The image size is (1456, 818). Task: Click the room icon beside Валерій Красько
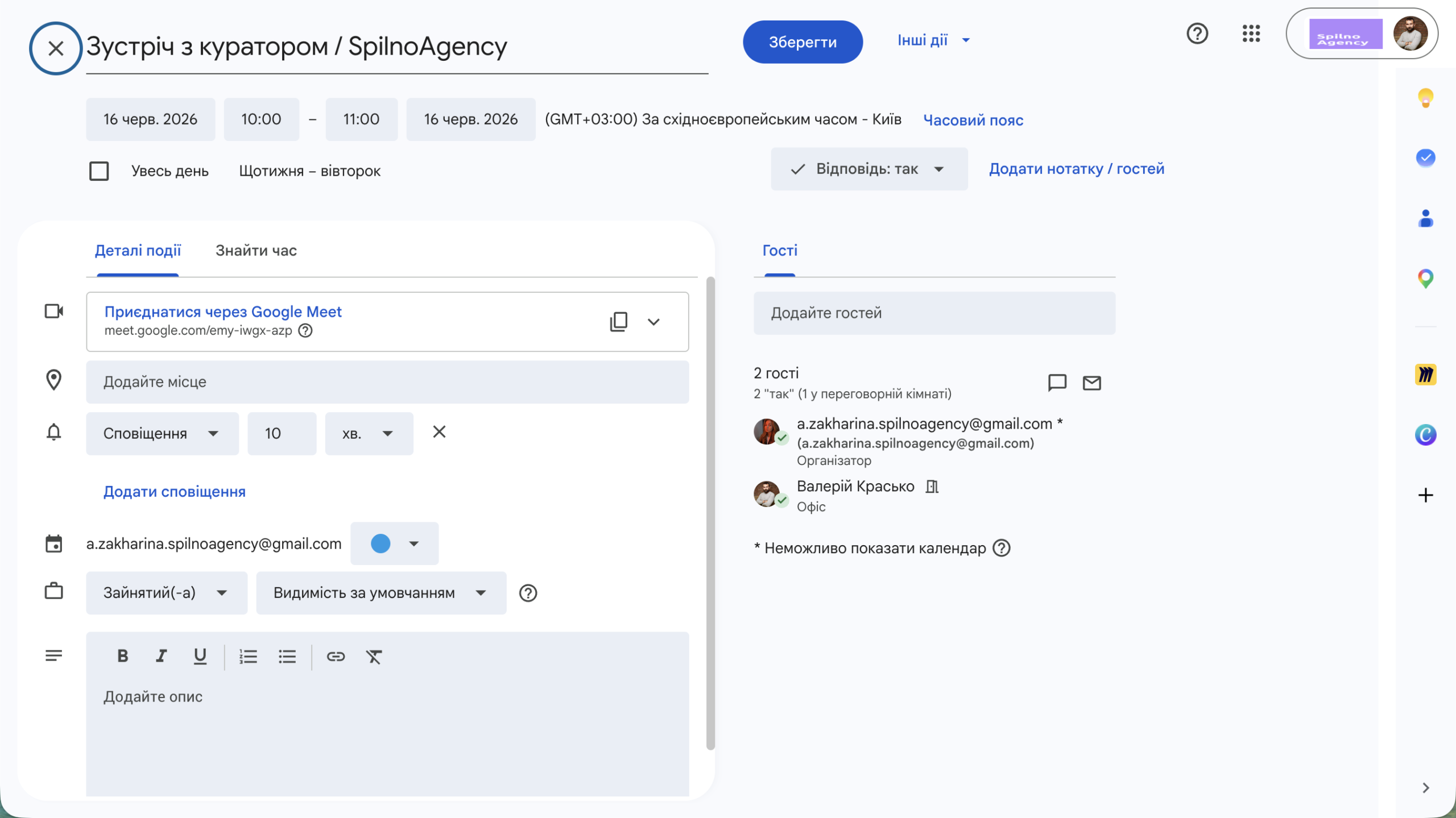point(932,487)
